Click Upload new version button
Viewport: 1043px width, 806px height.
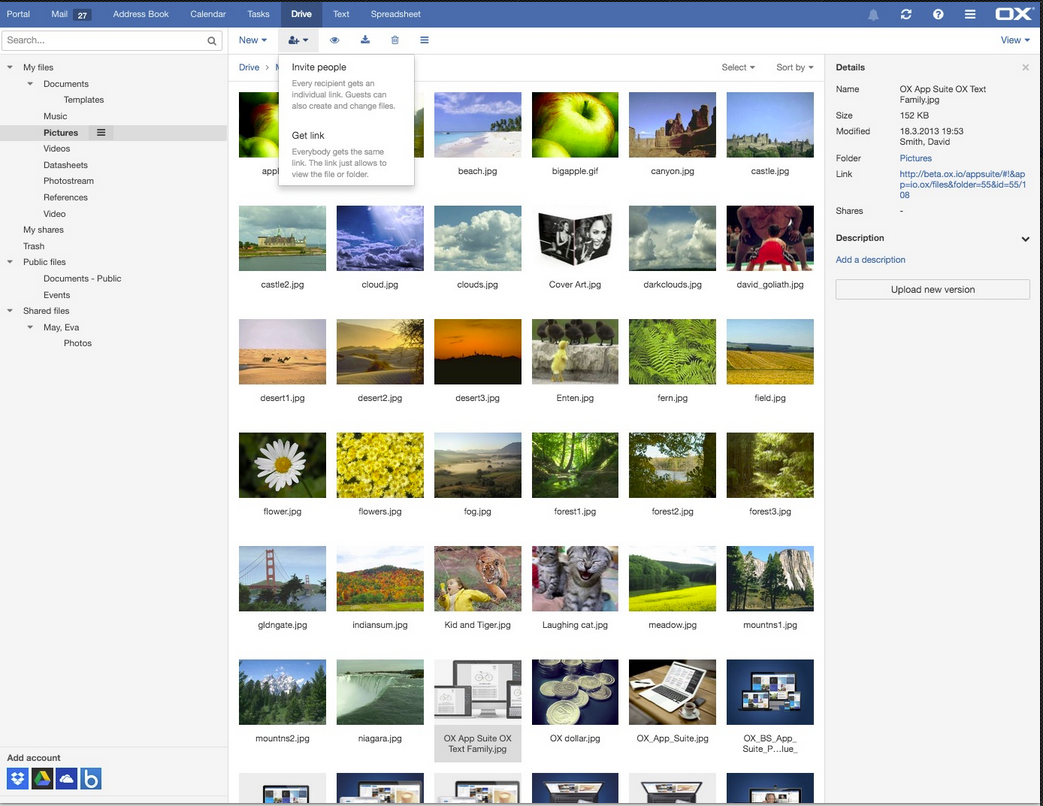[933, 289]
